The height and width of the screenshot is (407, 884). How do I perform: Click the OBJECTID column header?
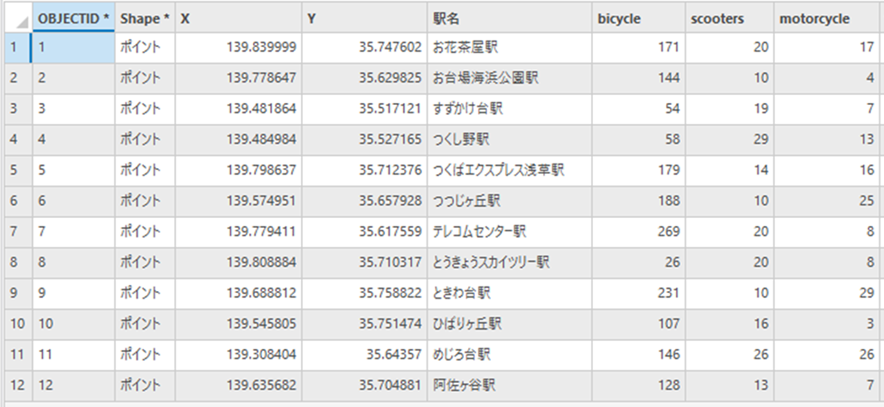[73, 18]
